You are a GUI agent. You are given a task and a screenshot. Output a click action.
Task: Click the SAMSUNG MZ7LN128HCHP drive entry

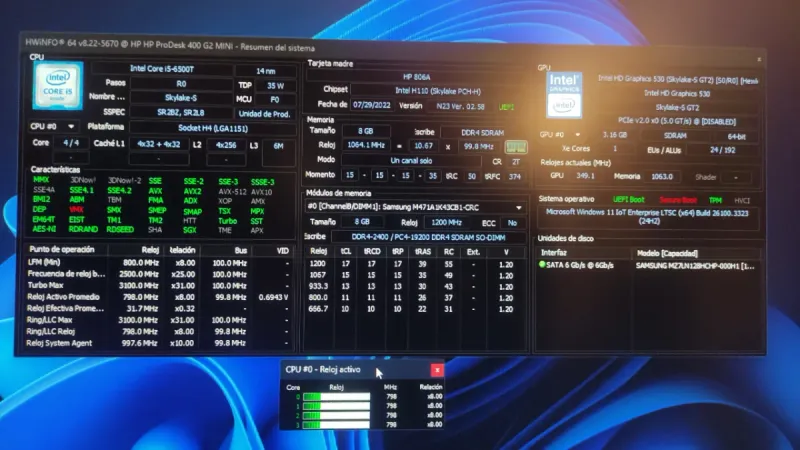pos(695,266)
